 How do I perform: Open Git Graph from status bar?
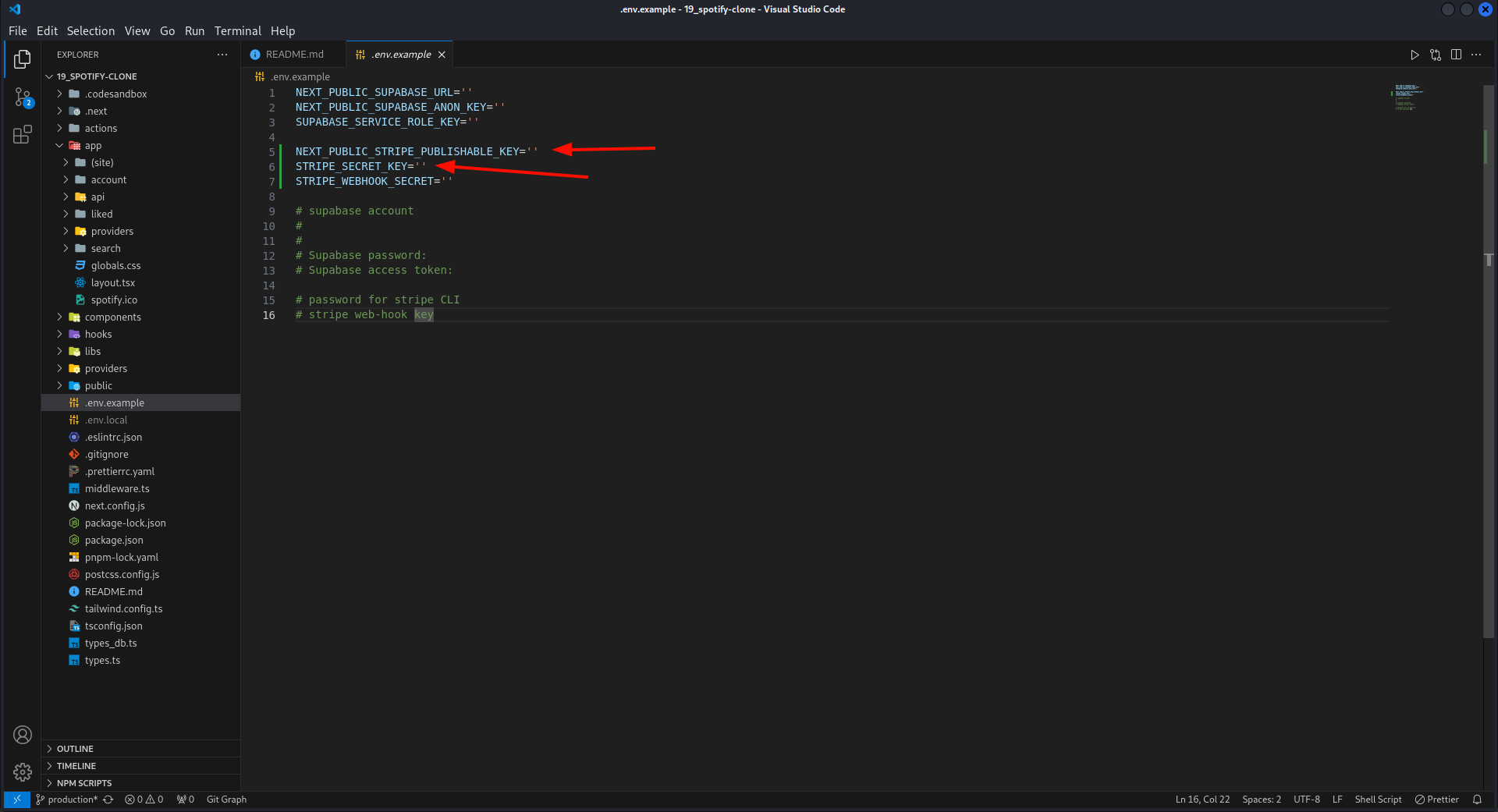pos(226,800)
